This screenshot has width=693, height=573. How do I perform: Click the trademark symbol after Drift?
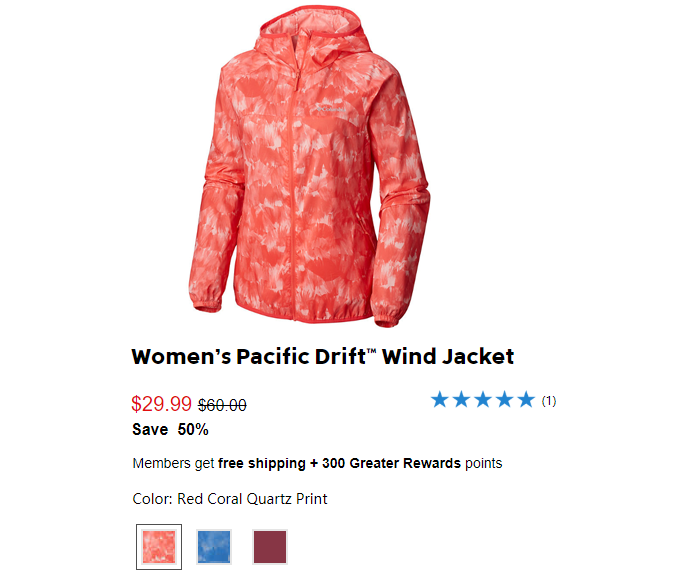[372, 351]
